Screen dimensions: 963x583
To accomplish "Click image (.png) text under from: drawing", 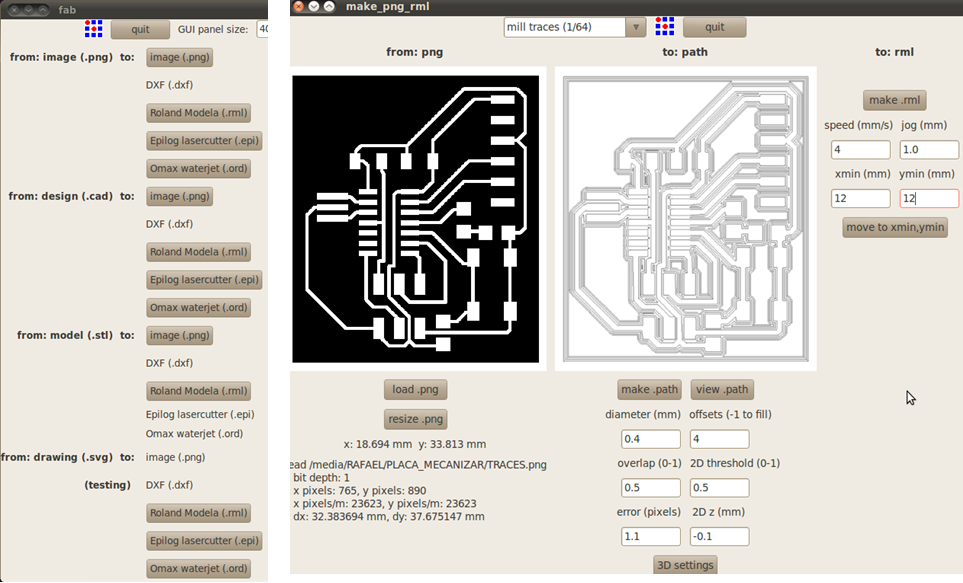I will pyautogui.click(x=175, y=457).
